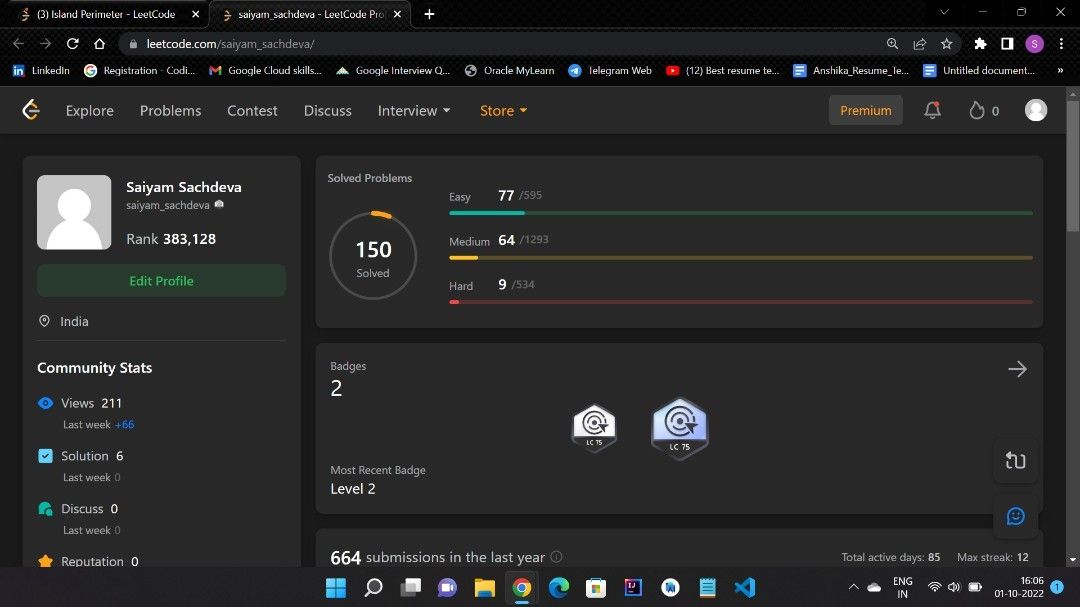
Task: Click the Hard progress bar
Action: [740, 302]
